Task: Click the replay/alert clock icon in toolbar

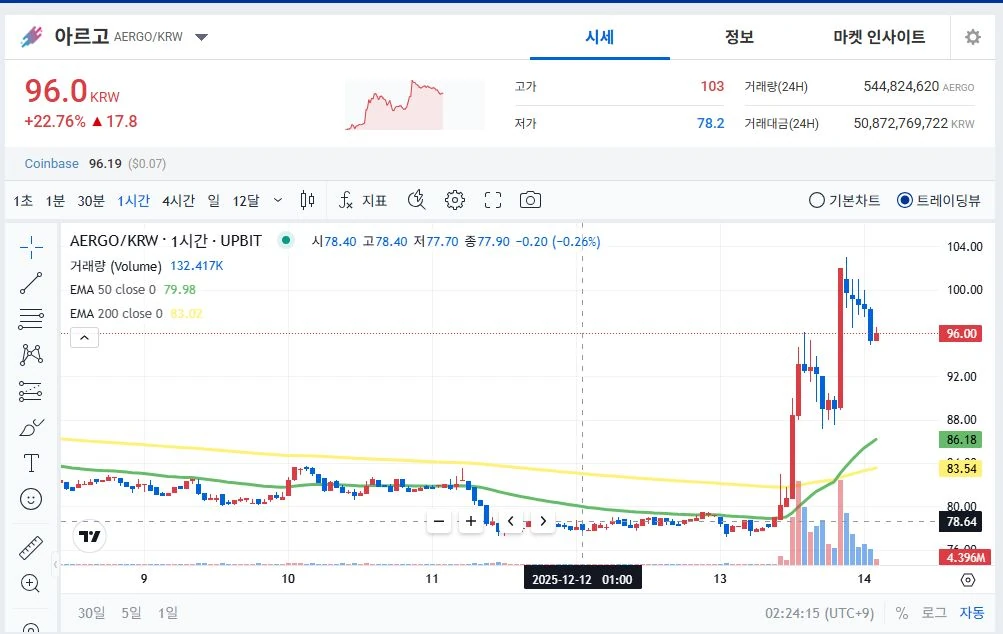Action: coord(416,200)
